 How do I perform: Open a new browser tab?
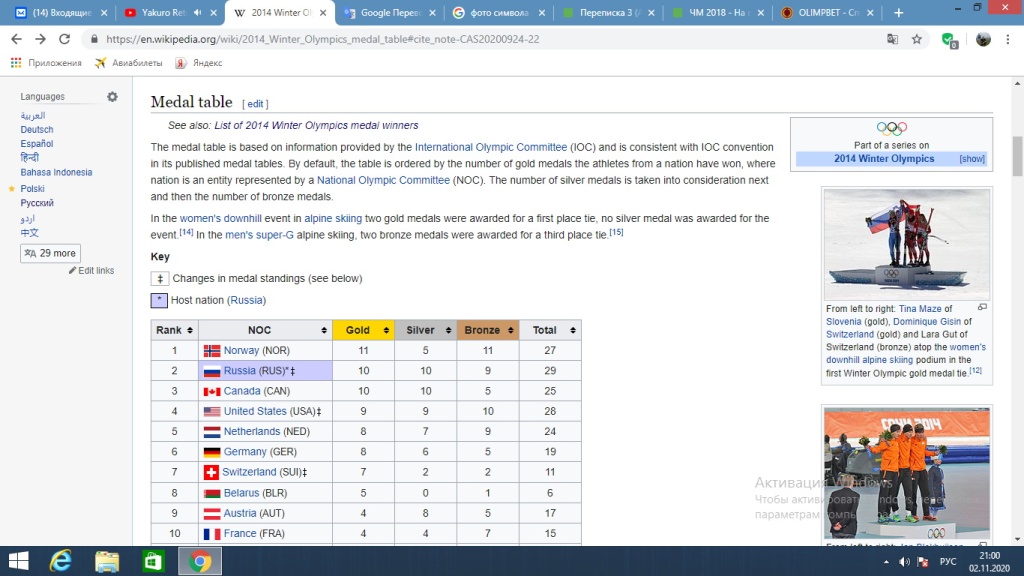899,12
